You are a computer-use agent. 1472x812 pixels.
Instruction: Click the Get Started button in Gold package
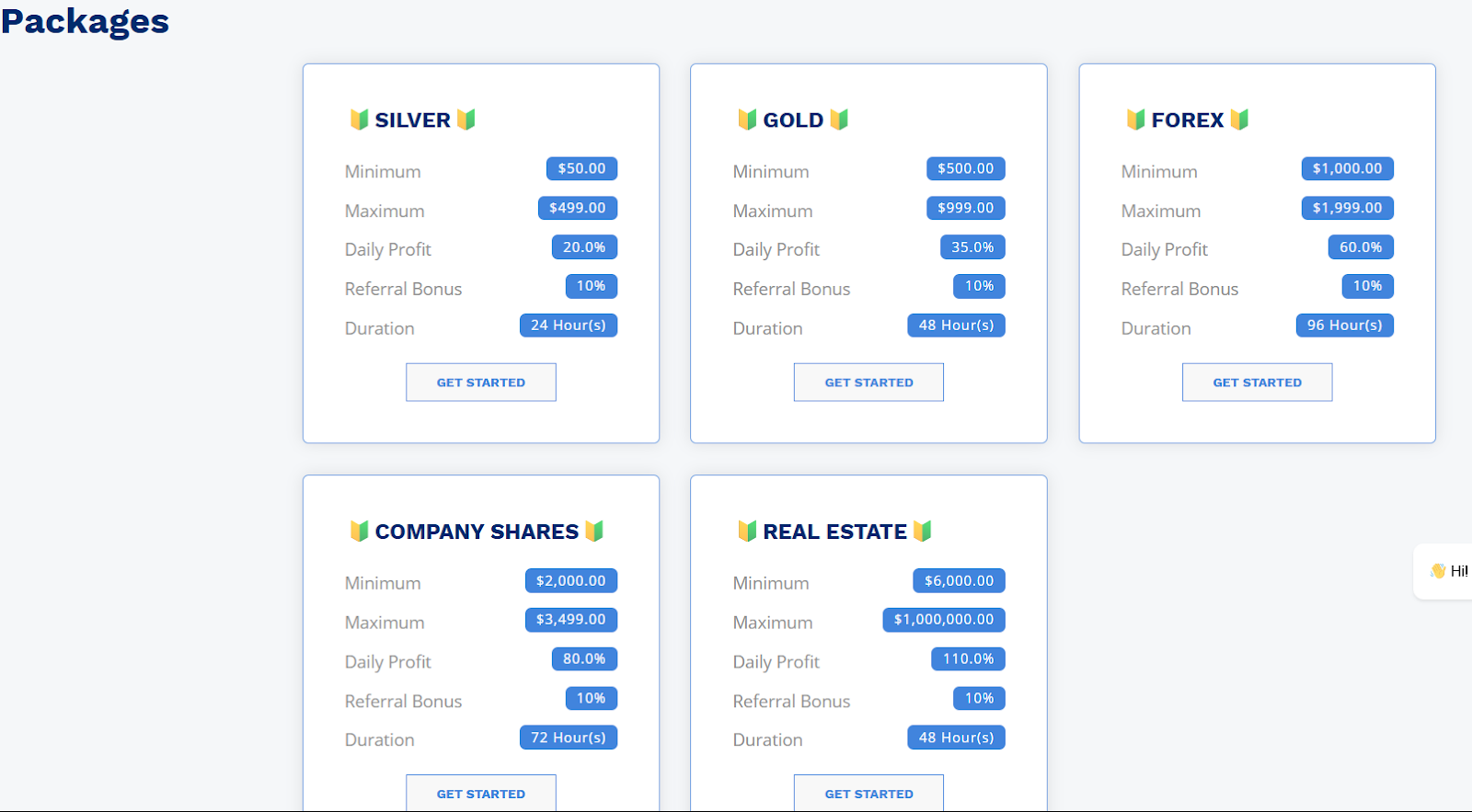pyautogui.click(x=869, y=383)
